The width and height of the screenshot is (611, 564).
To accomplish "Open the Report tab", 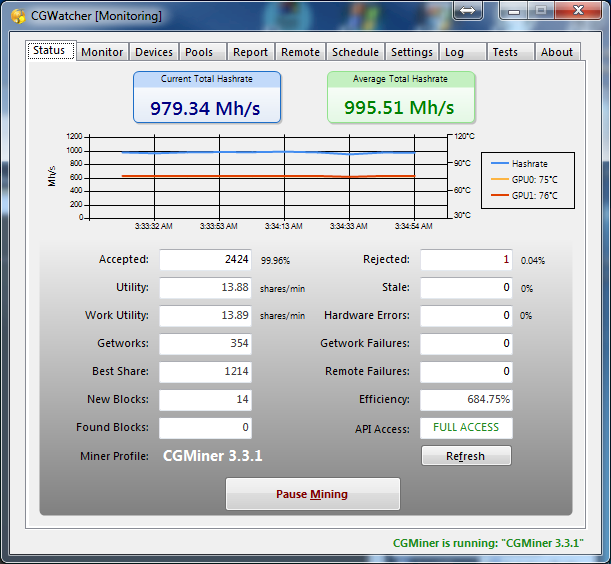I will (x=251, y=52).
